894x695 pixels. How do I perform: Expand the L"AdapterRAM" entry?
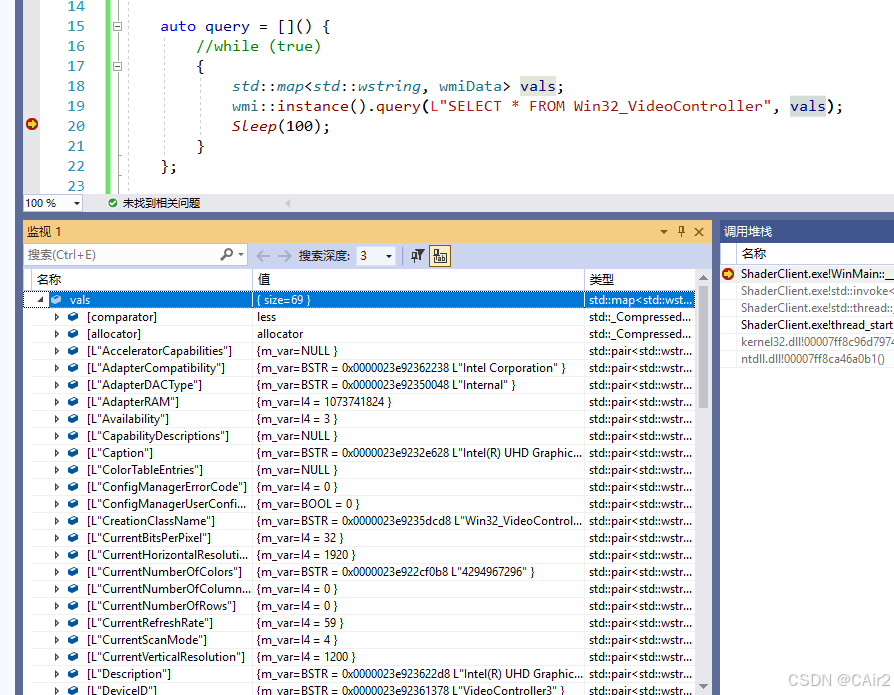pos(56,402)
